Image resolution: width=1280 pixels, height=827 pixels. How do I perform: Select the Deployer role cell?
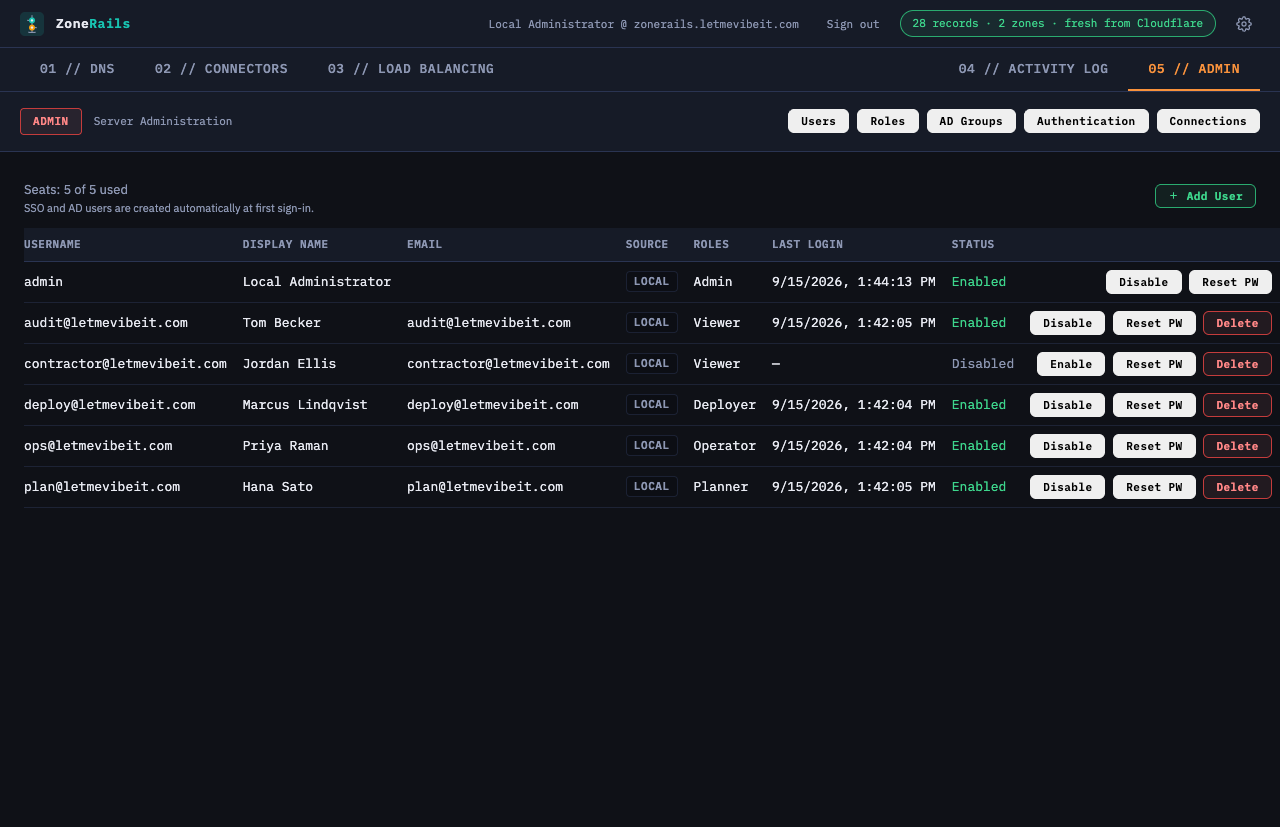(x=725, y=405)
